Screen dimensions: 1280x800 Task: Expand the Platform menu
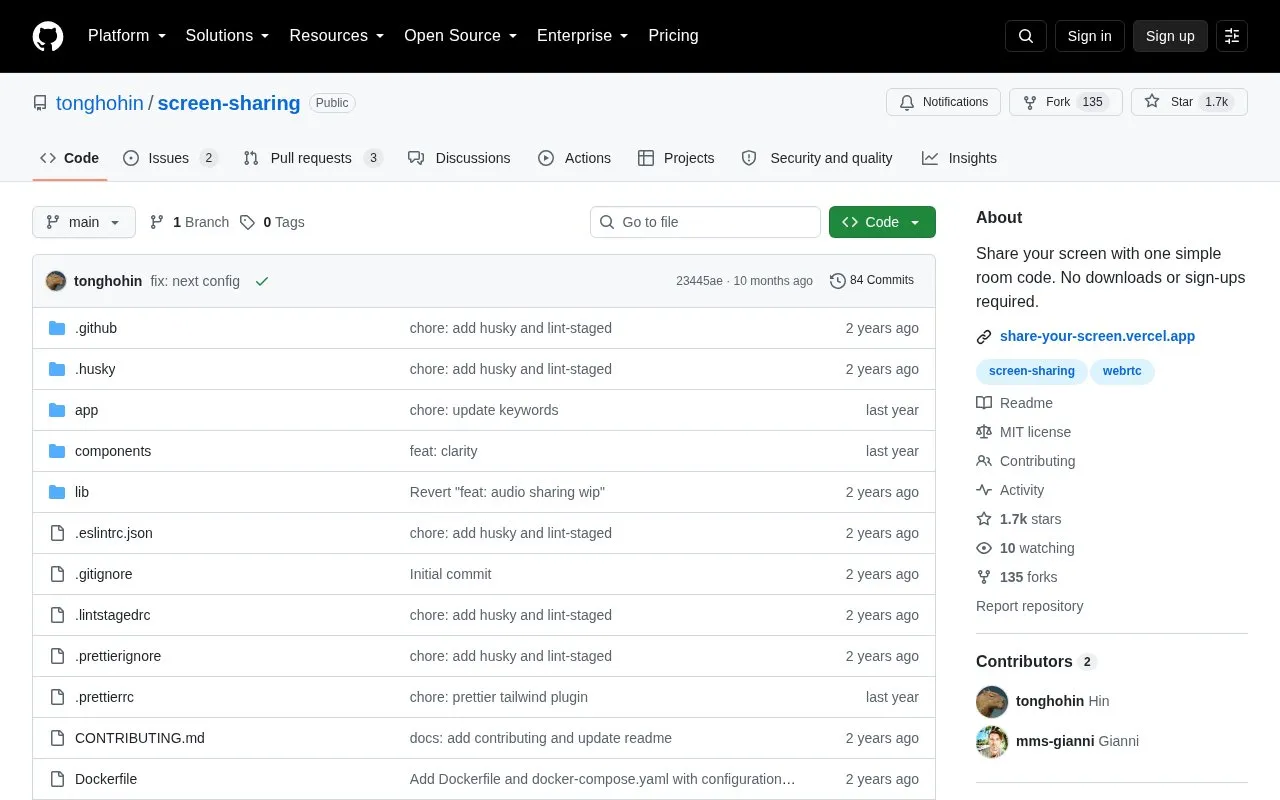coord(127,36)
